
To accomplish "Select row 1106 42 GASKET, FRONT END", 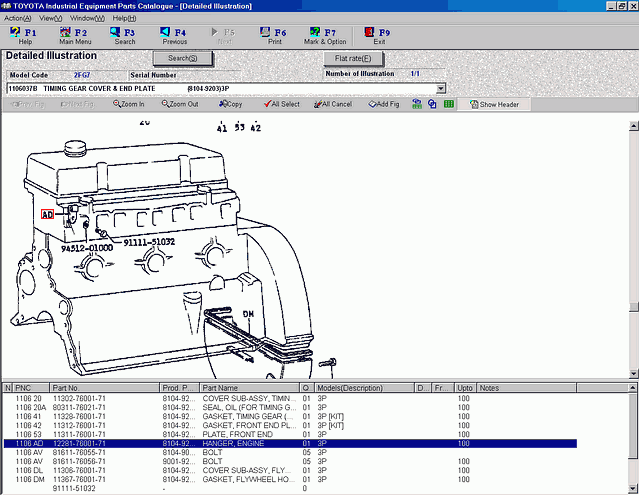I will [x=290, y=425].
